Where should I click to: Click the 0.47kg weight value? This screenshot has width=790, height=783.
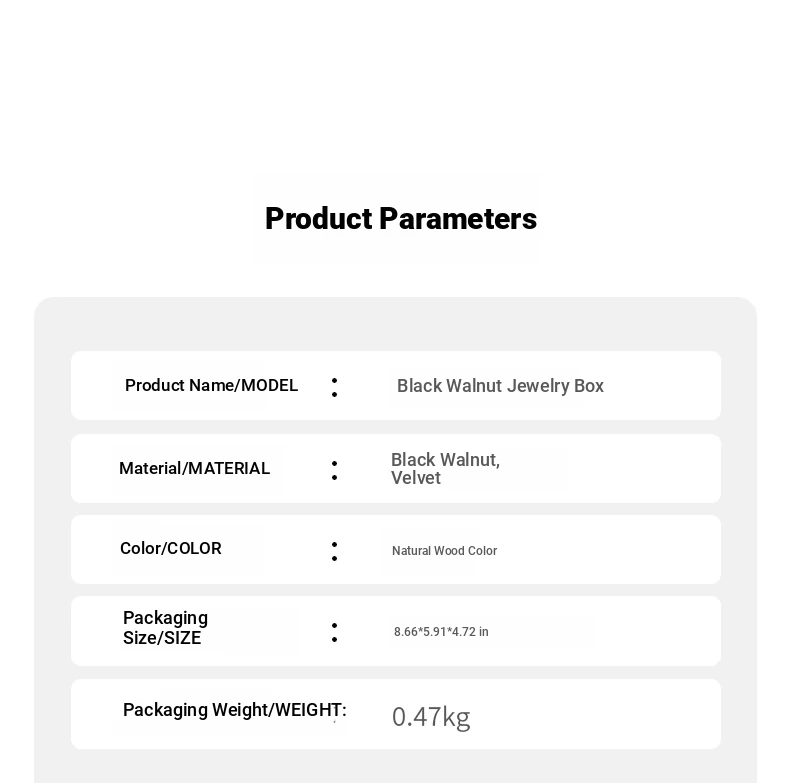pyautogui.click(x=431, y=717)
